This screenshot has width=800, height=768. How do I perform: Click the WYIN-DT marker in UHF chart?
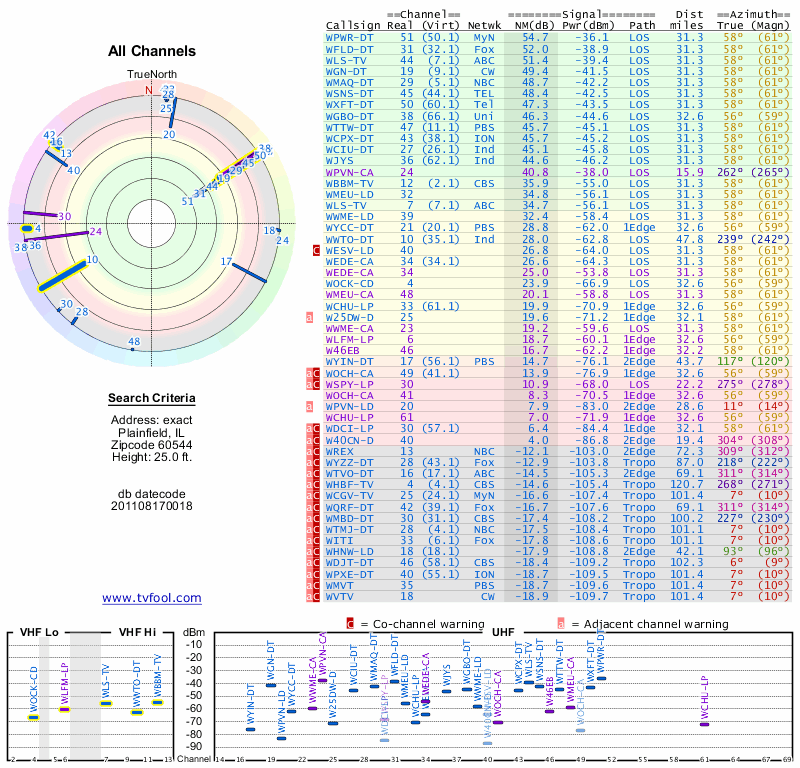[251, 729]
